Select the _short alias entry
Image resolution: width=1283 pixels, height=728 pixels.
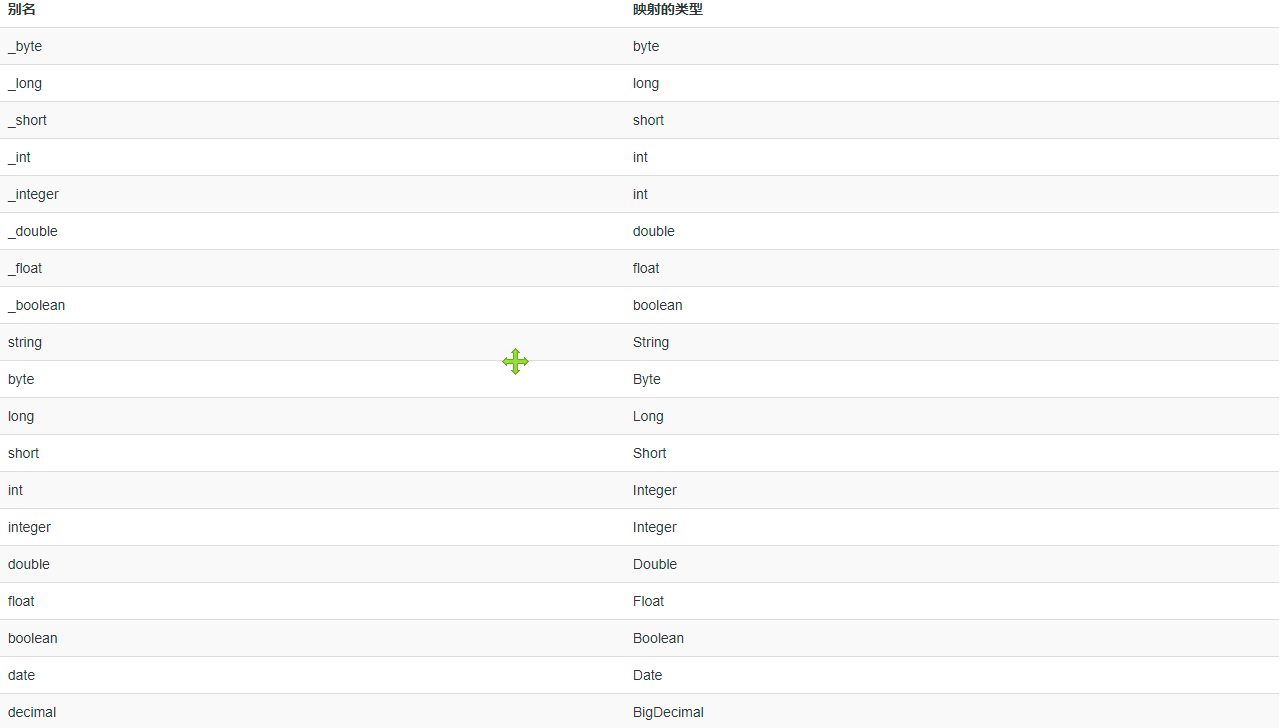(x=27, y=120)
